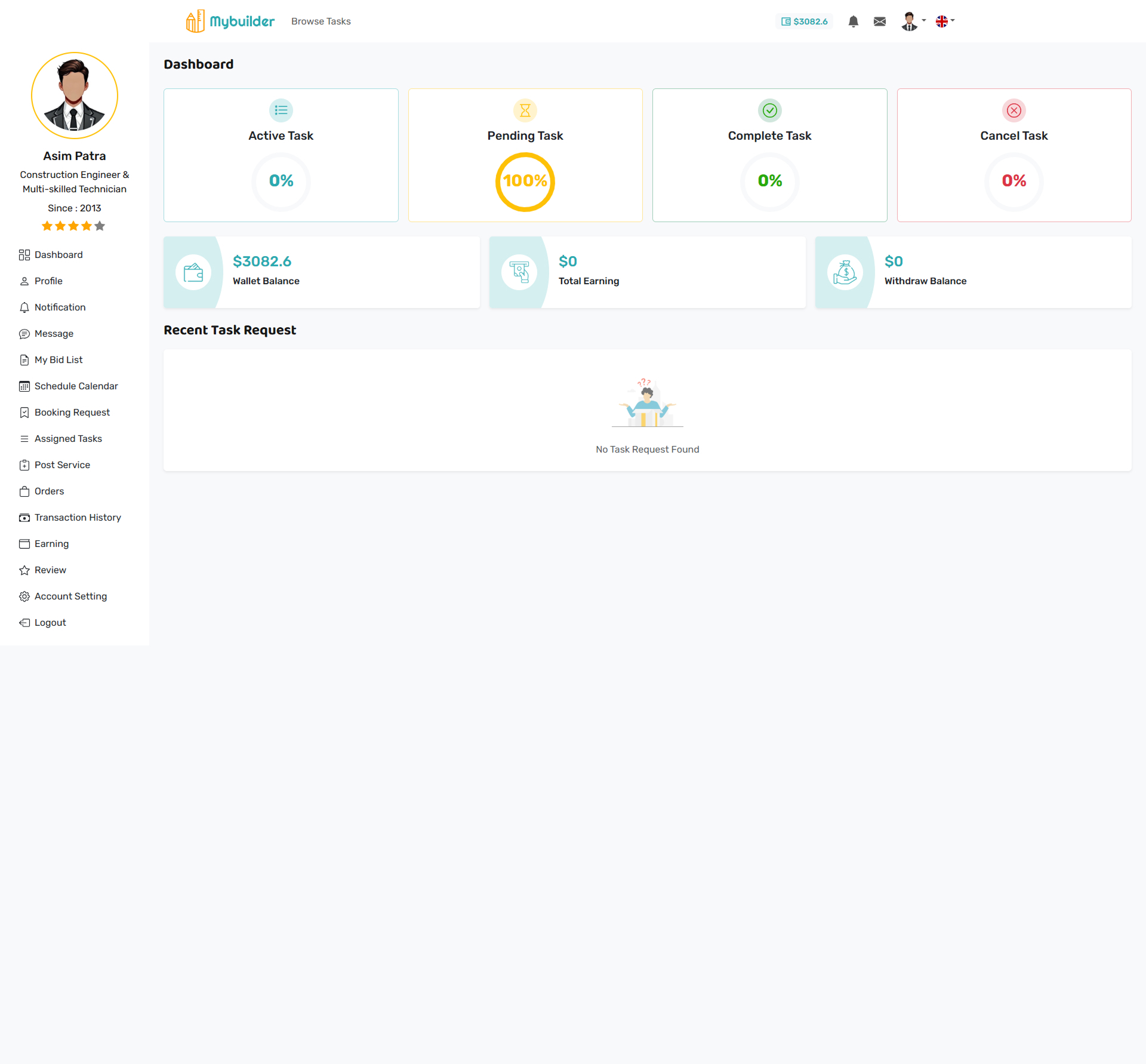Click the Active Task list icon
Screen dimensions: 1146x1064
tap(281, 110)
